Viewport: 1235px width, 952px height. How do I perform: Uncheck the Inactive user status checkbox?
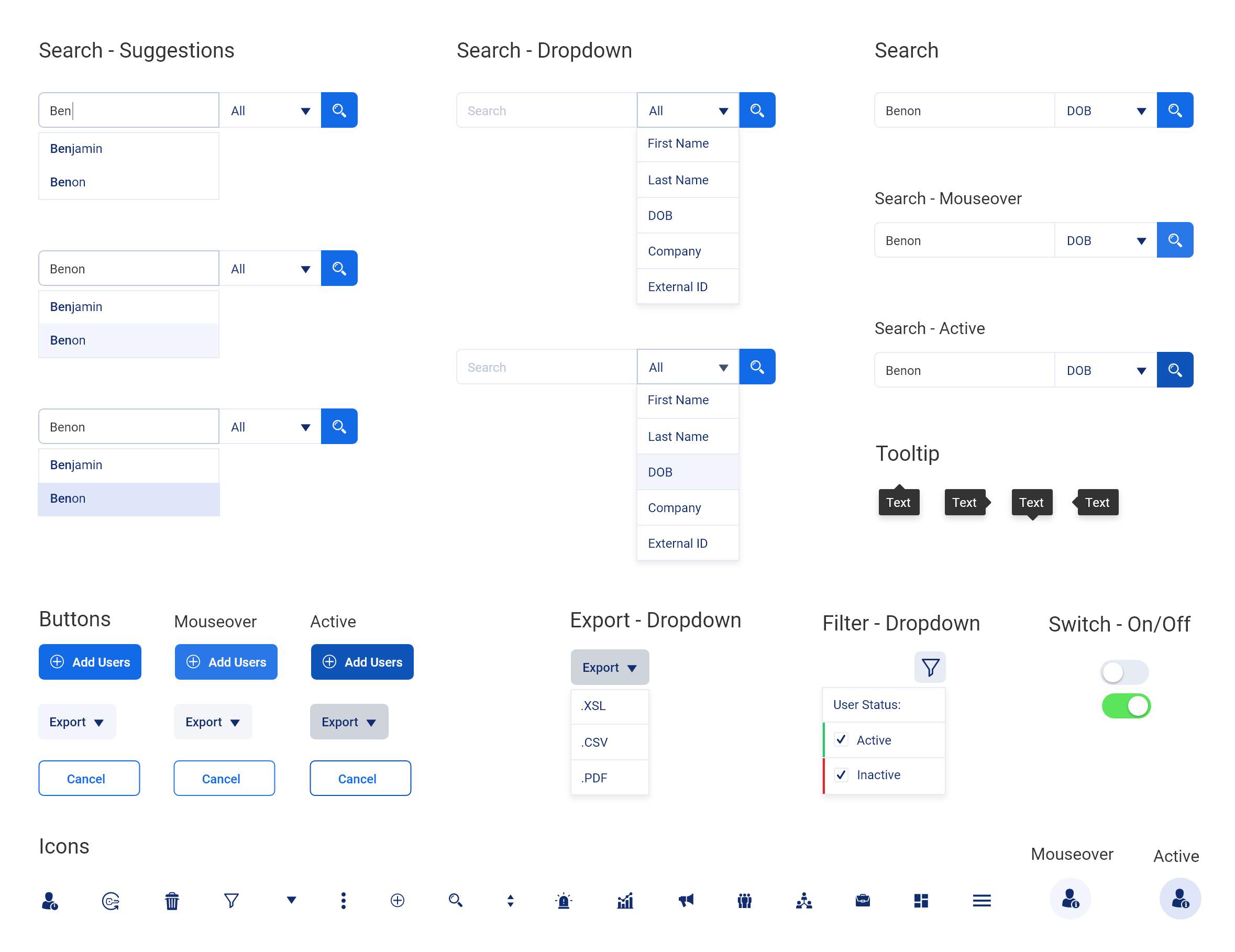click(x=841, y=774)
